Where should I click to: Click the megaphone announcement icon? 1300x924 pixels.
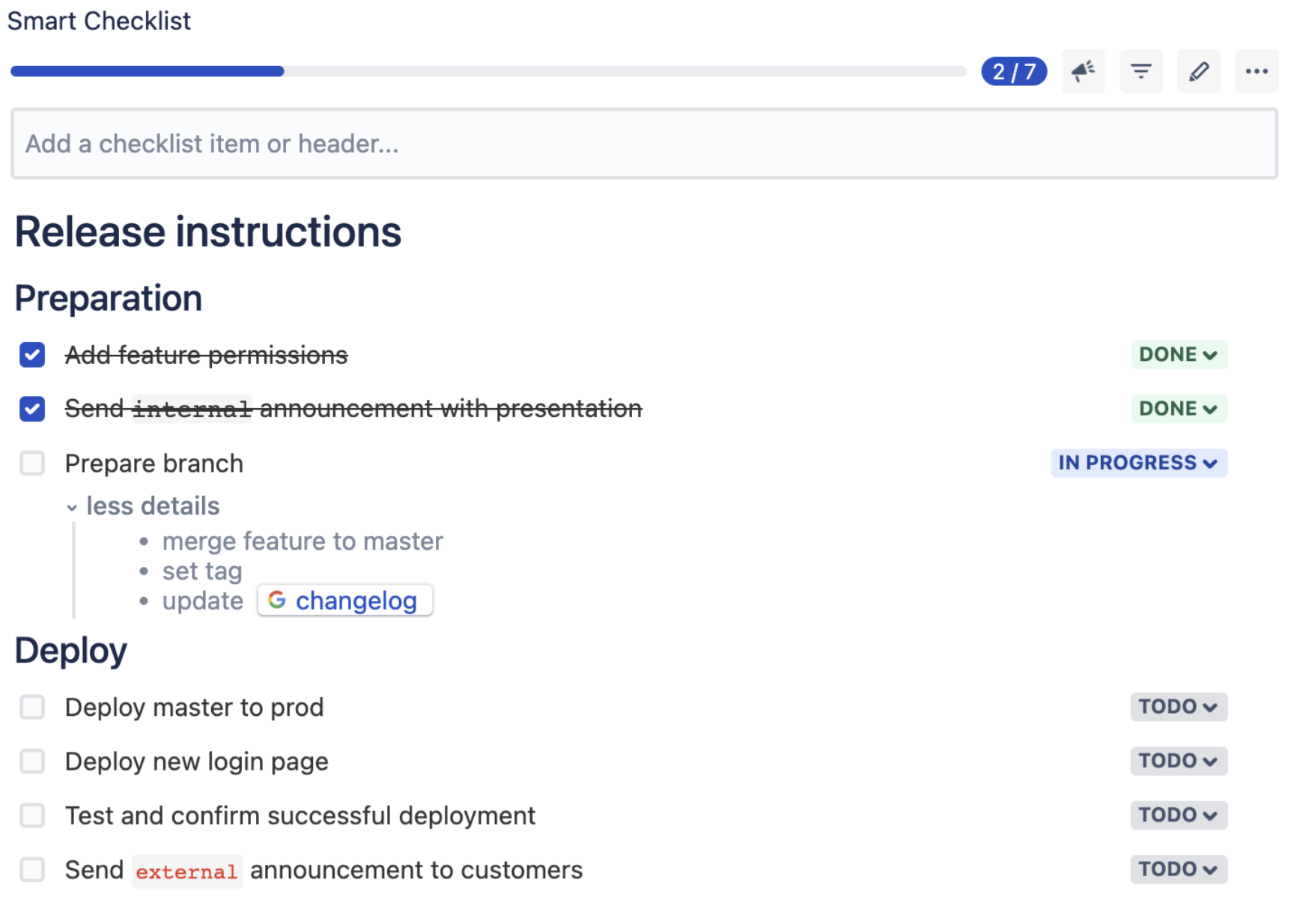coord(1083,71)
